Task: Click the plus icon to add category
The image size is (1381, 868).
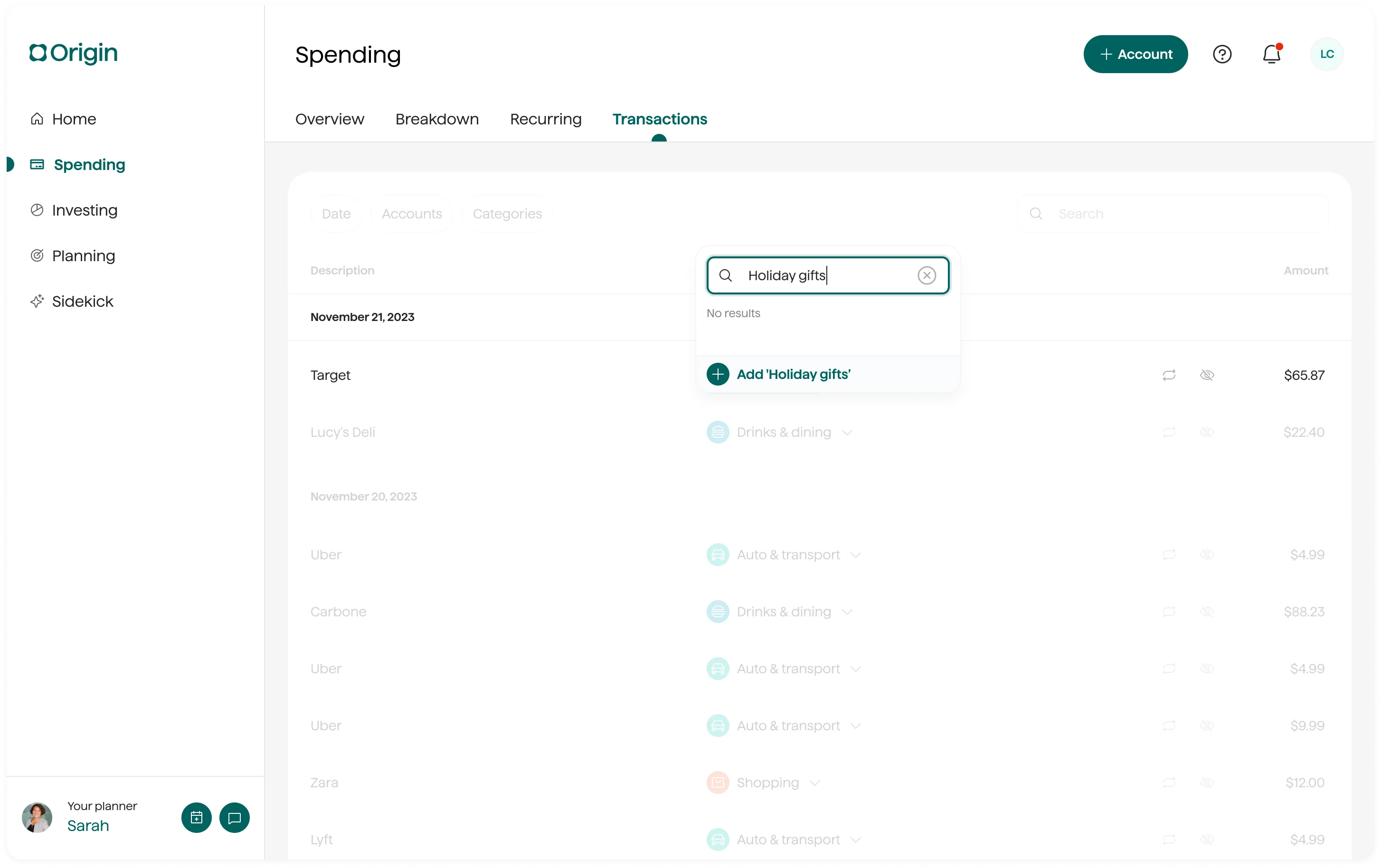Action: point(718,374)
